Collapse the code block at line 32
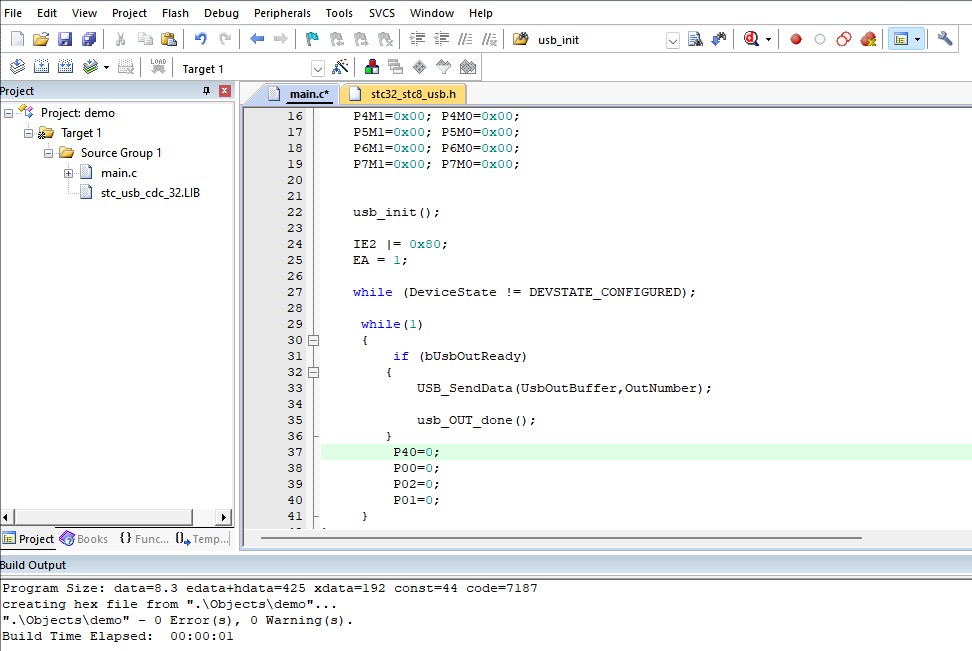The width and height of the screenshot is (972, 651). [314, 373]
